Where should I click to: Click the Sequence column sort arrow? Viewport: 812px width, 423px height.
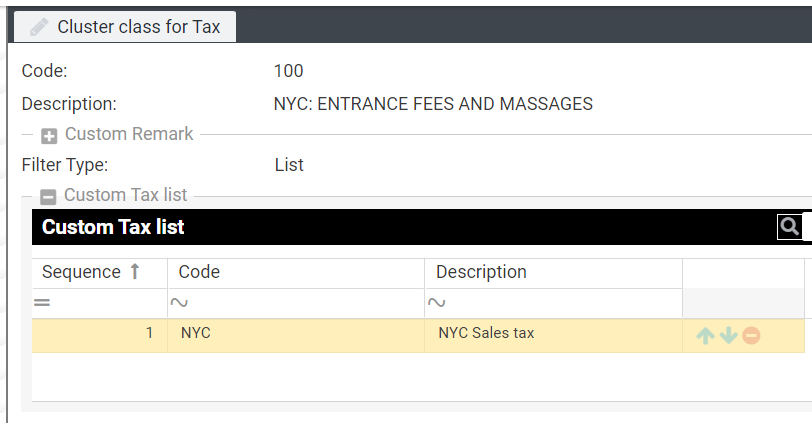click(135, 272)
